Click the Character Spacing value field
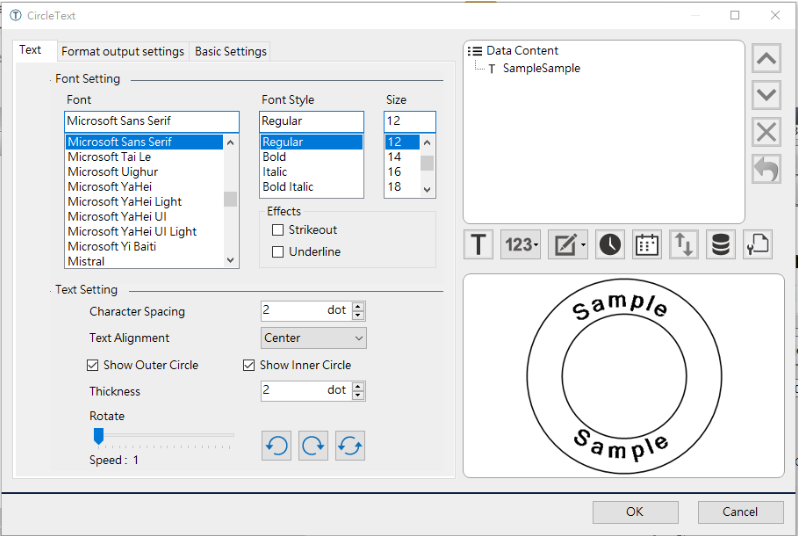This screenshot has width=798, height=536. click(x=306, y=311)
